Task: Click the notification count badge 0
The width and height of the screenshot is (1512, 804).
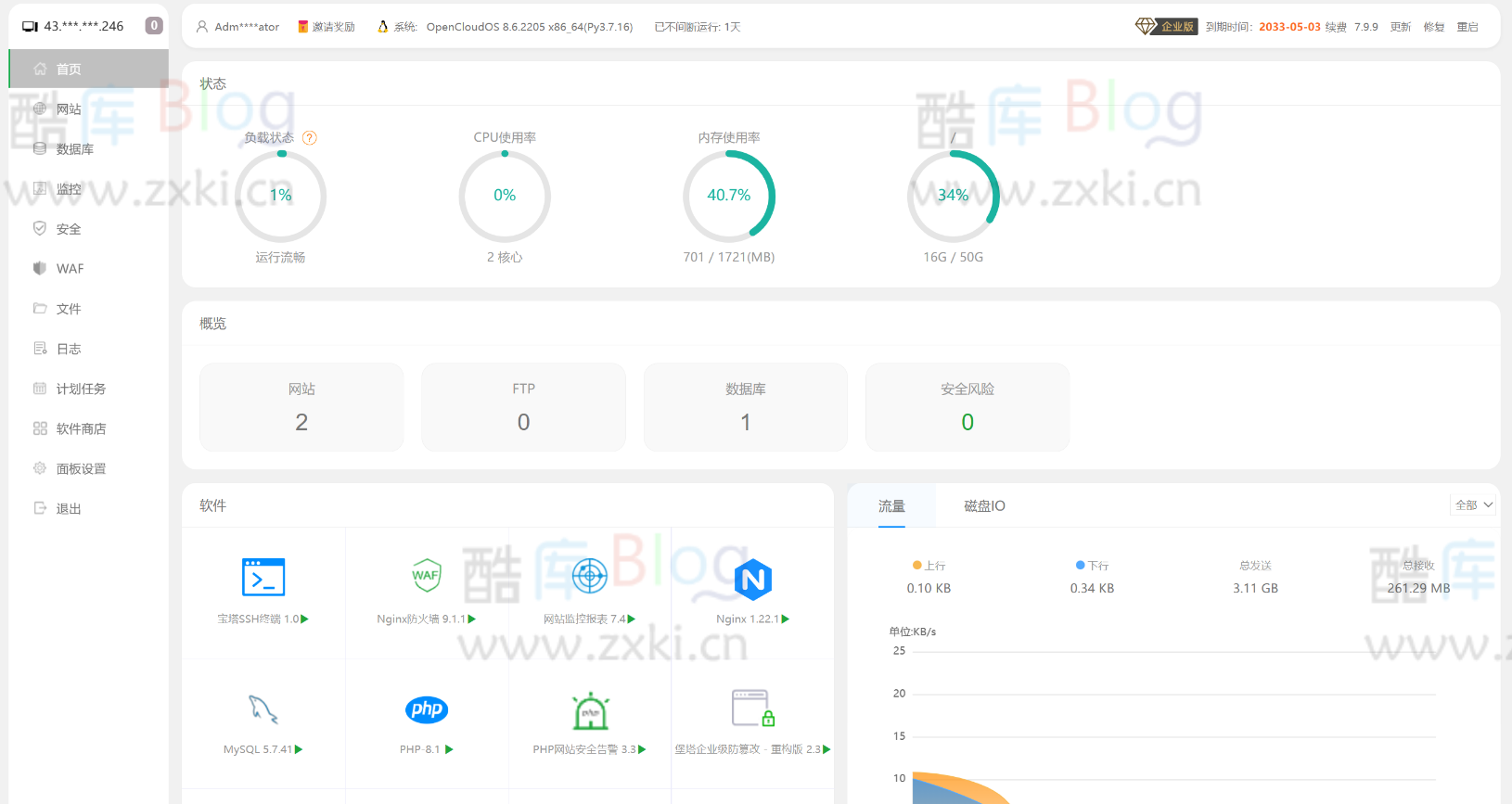Action: click(154, 26)
